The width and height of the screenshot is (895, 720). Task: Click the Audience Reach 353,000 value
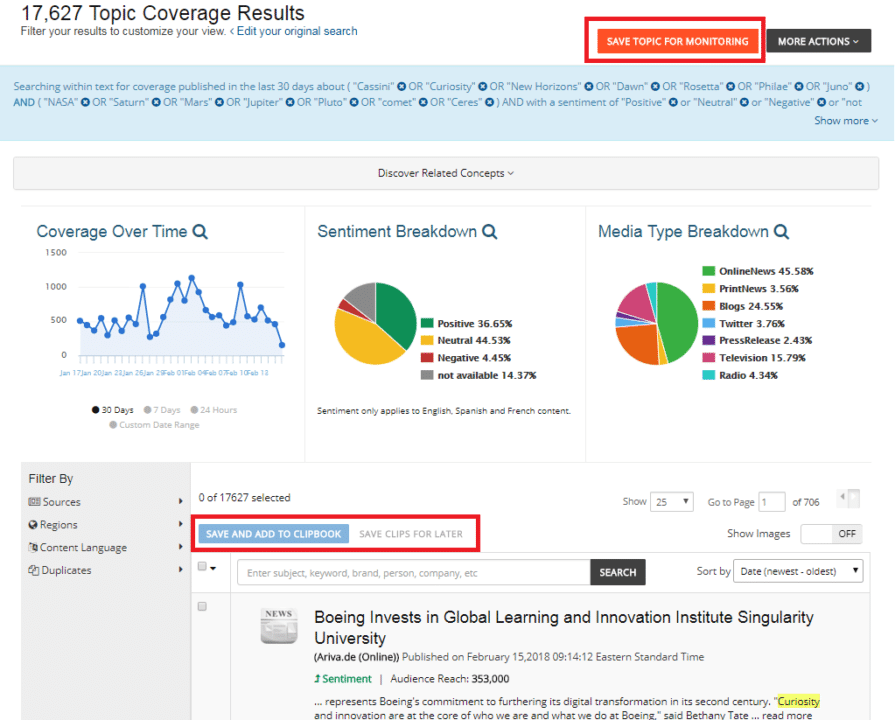[x=490, y=679]
